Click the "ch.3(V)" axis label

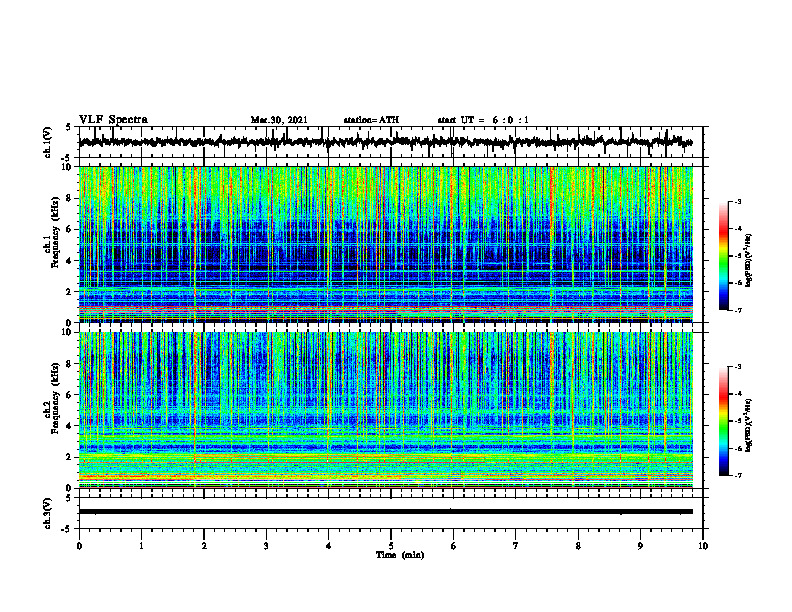point(48,513)
